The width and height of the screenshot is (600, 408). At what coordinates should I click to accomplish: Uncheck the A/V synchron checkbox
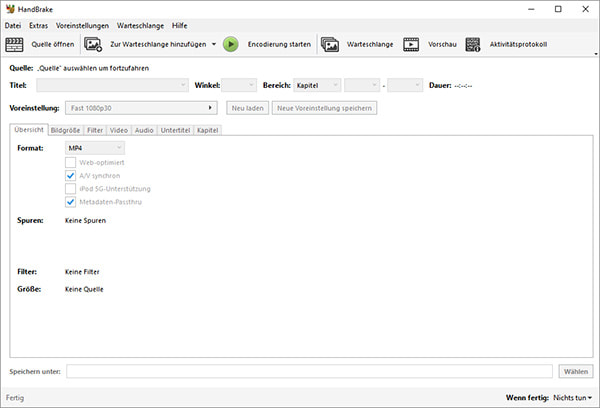(x=70, y=176)
